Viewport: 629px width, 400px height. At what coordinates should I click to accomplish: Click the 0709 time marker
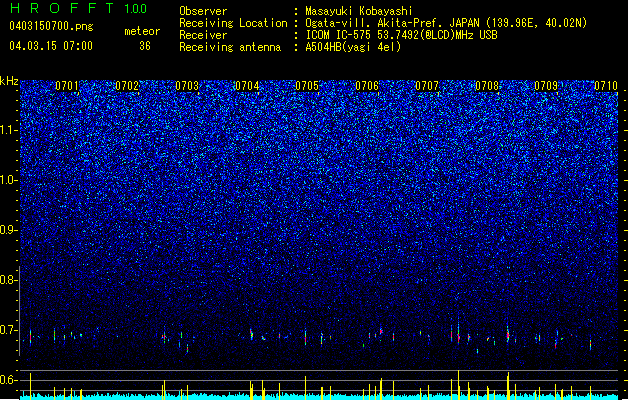pyautogui.click(x=546, y=86)
